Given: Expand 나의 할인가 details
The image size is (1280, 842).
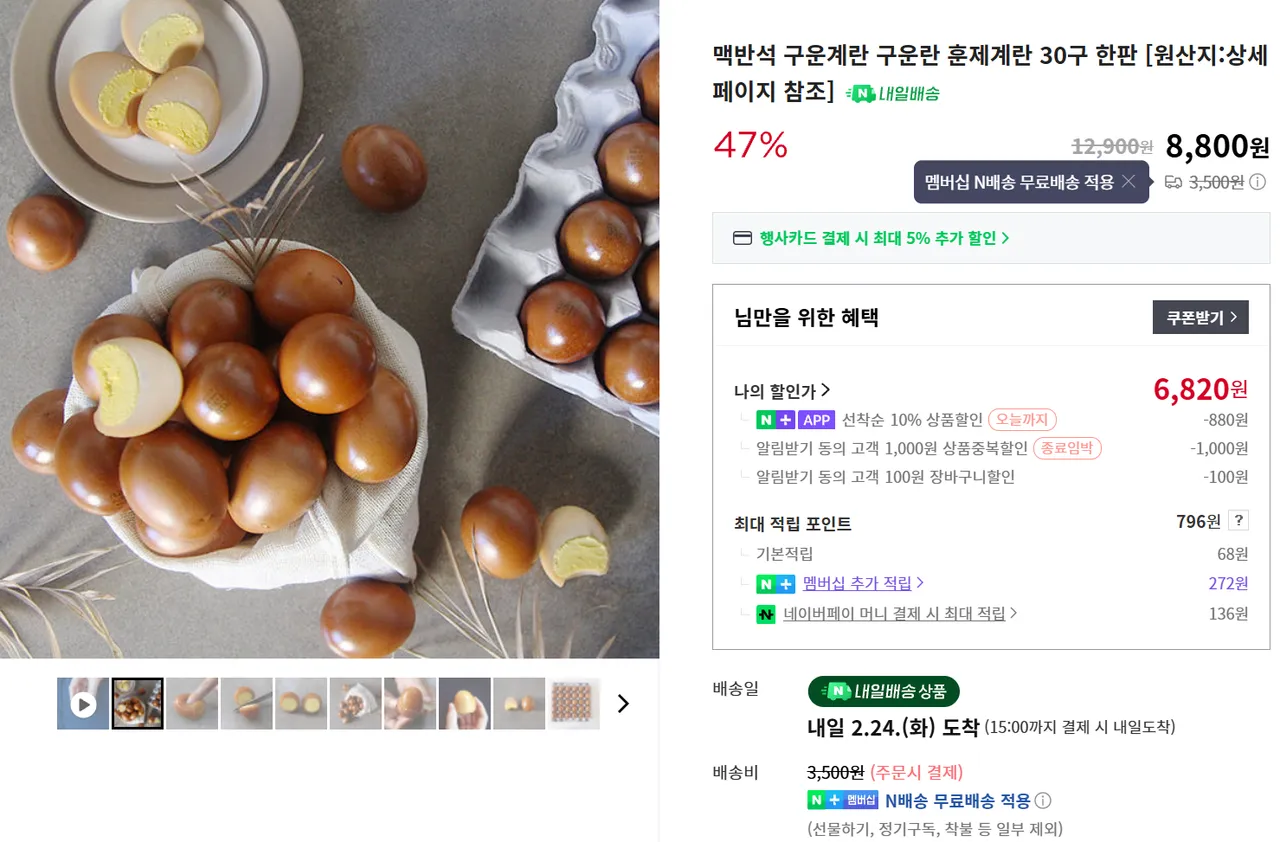Looking at the screenshot, I should pyautogui.click(x=782, y=391).
